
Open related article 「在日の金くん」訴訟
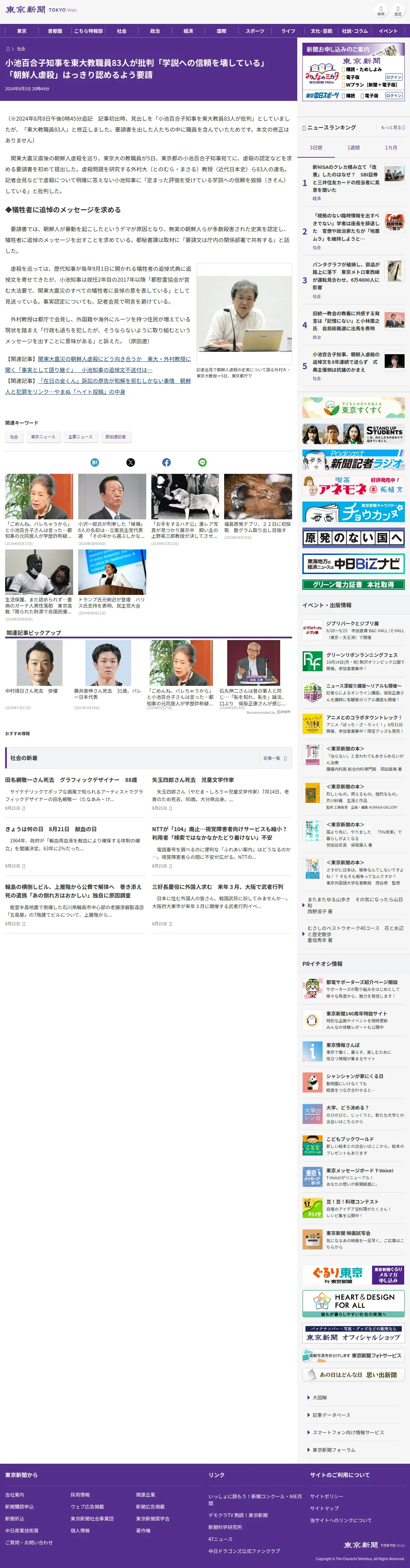tap(98, 386)
